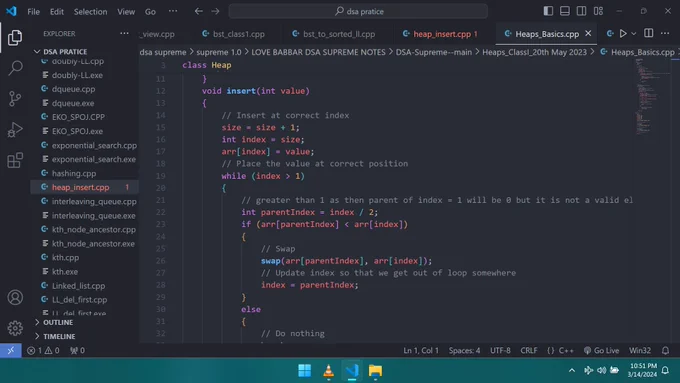
Task: Open exponential_search.cpp in explorer
Action: click(x=85, y=145)
